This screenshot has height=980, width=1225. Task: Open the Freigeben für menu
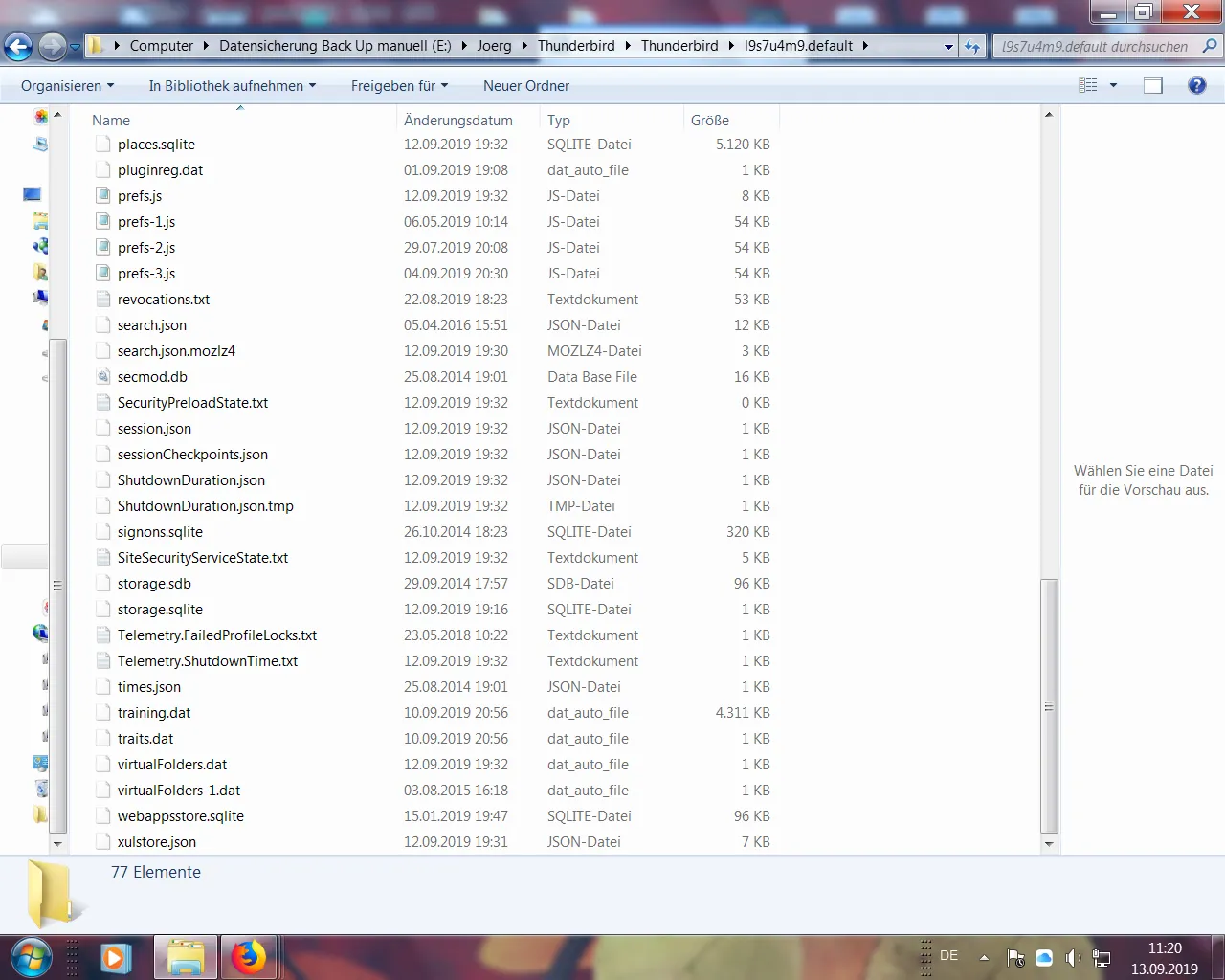399,86
